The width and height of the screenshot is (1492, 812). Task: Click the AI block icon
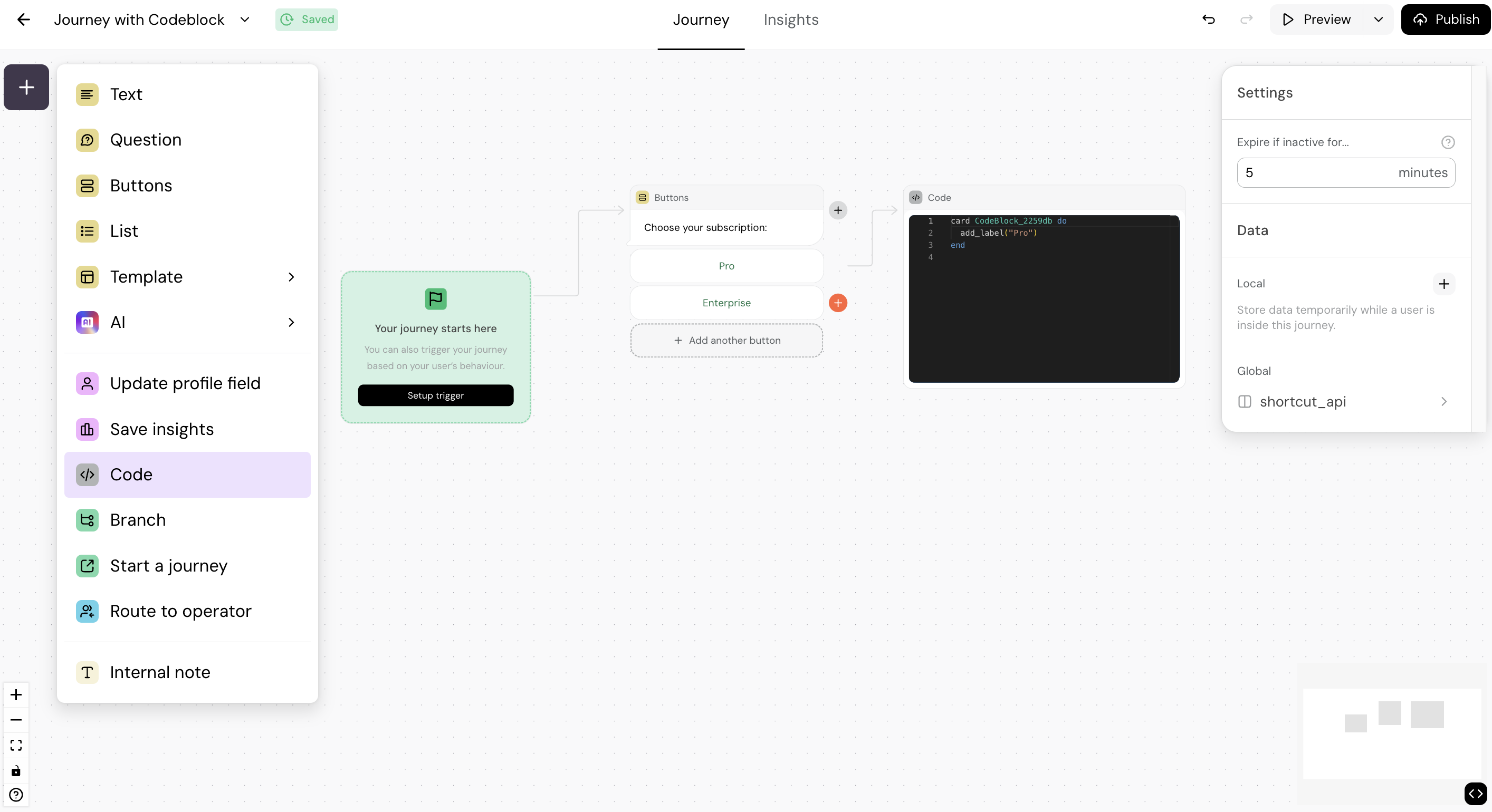point(87,322)
